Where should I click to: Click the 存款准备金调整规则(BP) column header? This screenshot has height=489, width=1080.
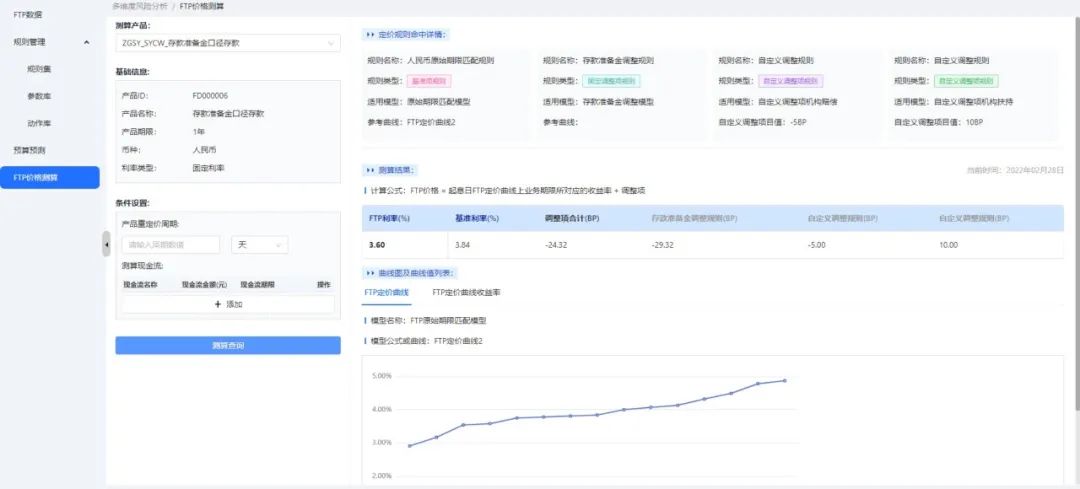click(x=694, y=218)
